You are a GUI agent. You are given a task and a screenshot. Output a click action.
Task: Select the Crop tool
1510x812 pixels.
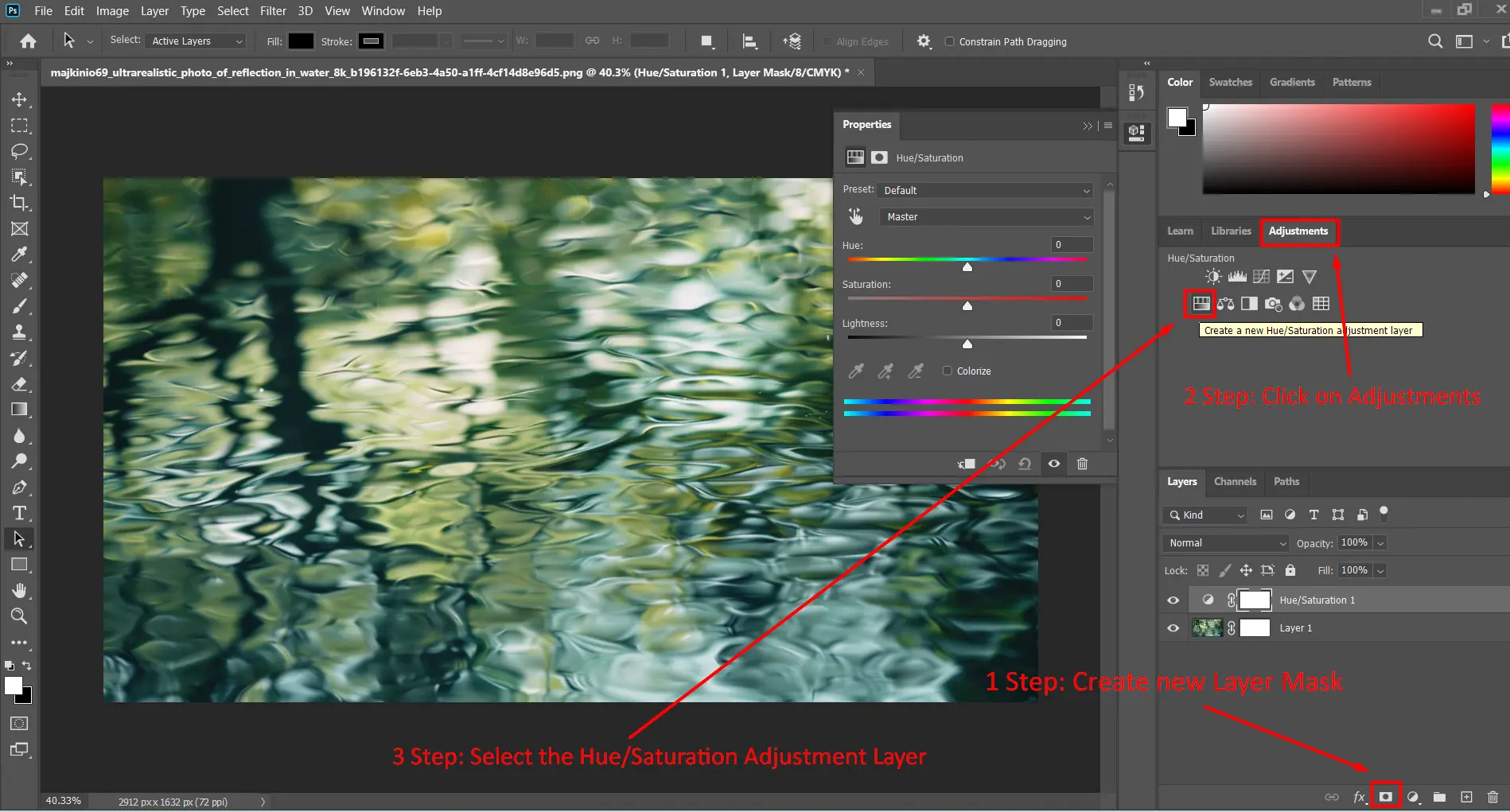pos(19,203)
